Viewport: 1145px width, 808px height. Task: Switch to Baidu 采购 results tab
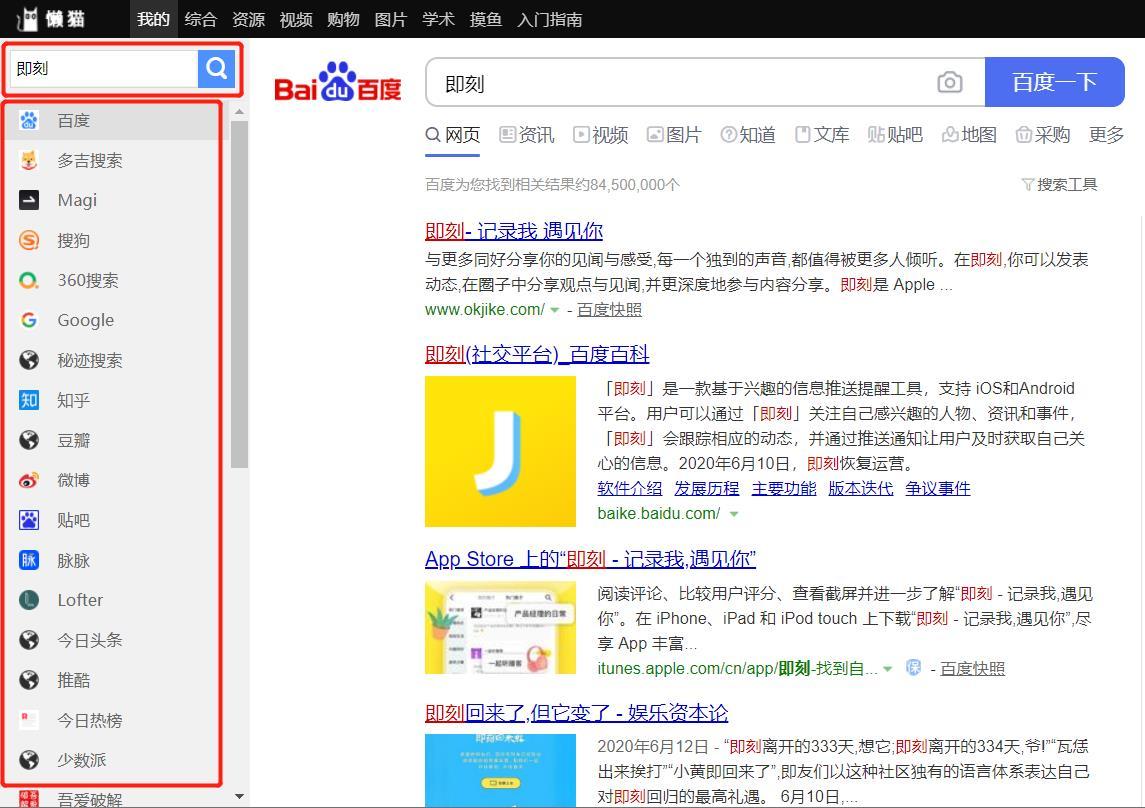(1043, 135)
